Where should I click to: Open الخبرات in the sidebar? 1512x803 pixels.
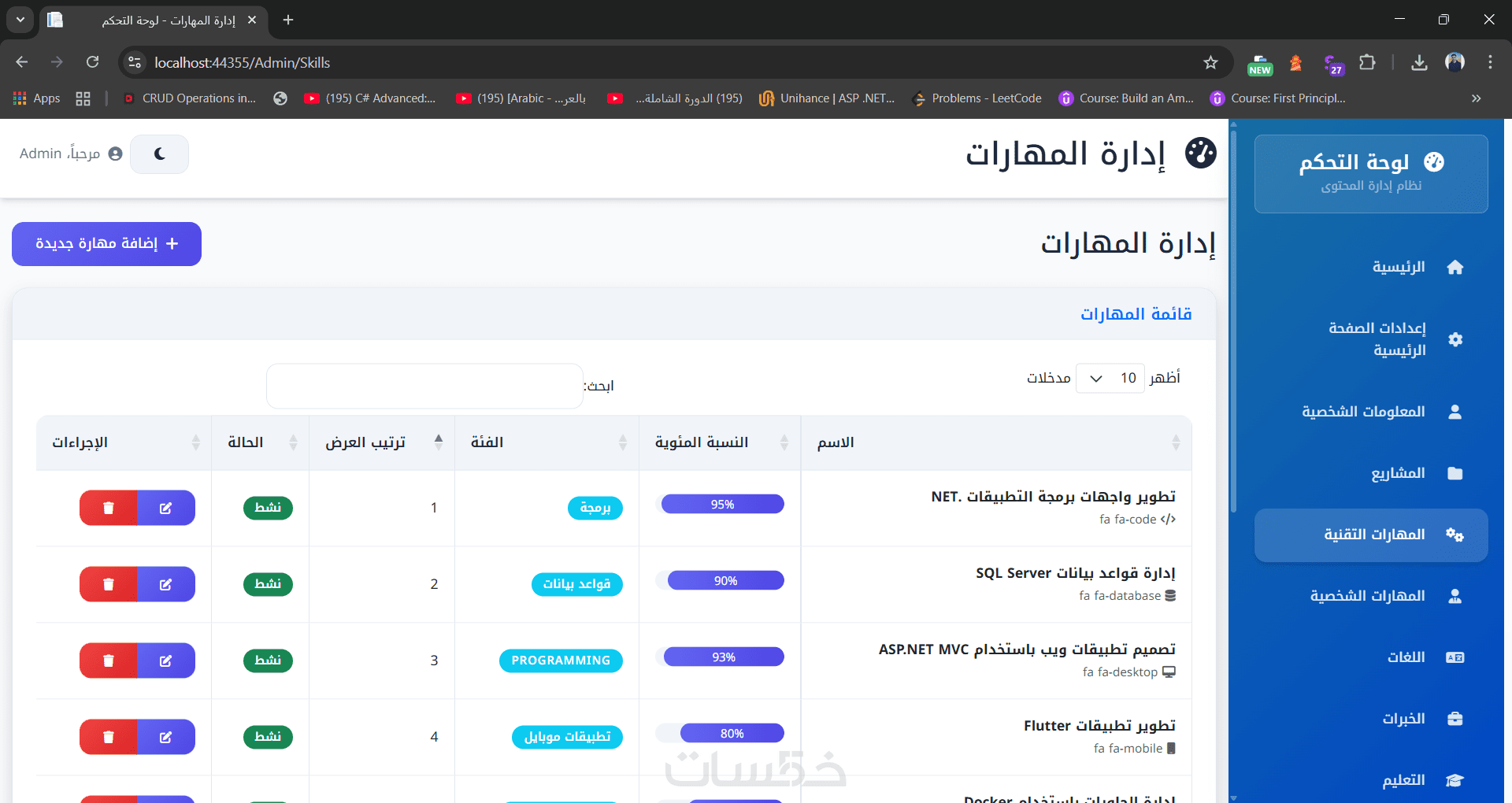(x=1372, y=719)
